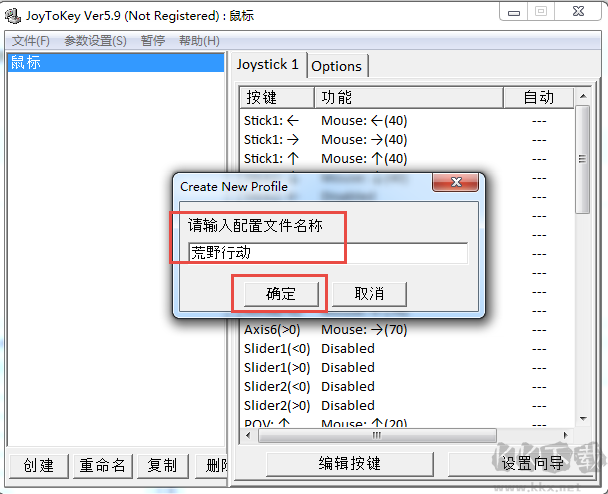Click the horizontal scrollbar right arrow
Screen dimensions: 608x494
click(x=566, y=435)
